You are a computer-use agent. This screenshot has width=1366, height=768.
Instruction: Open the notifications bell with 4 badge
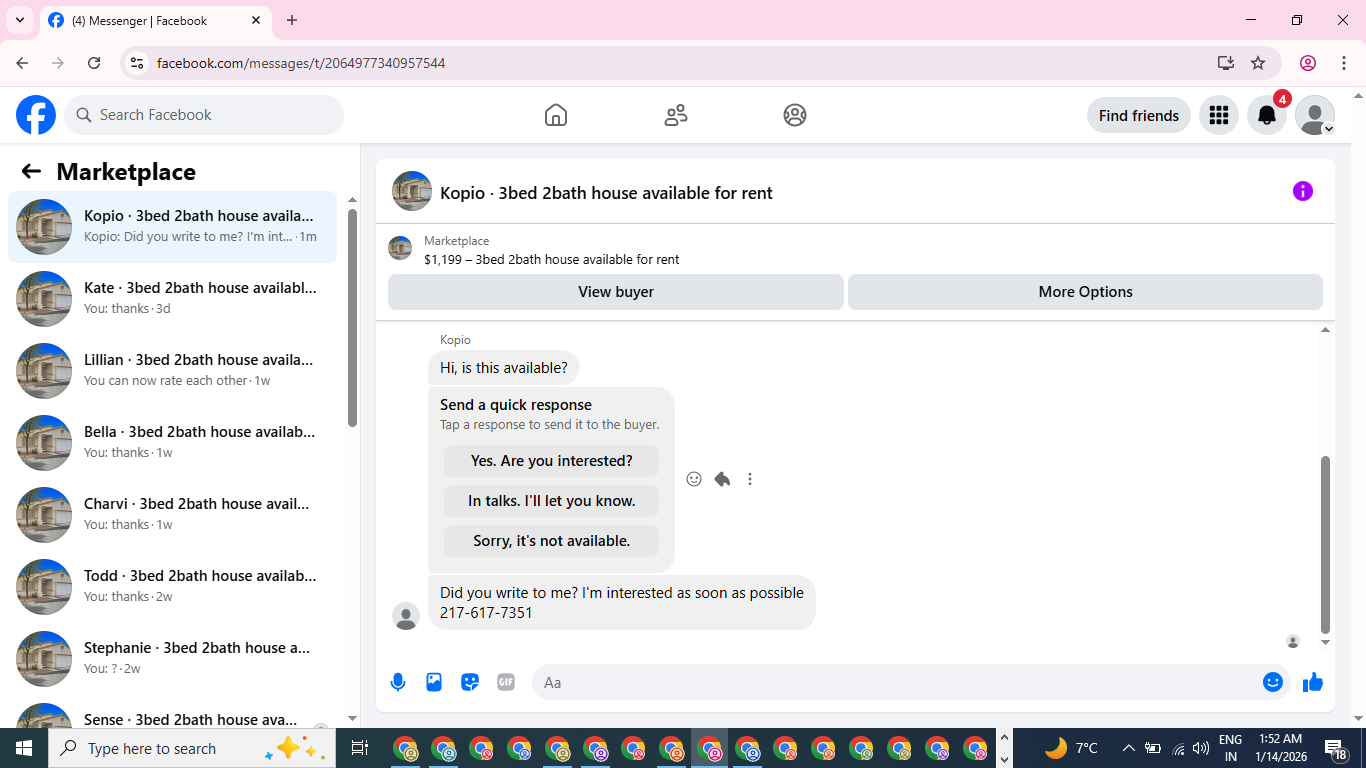click(x=1267, y=115)
